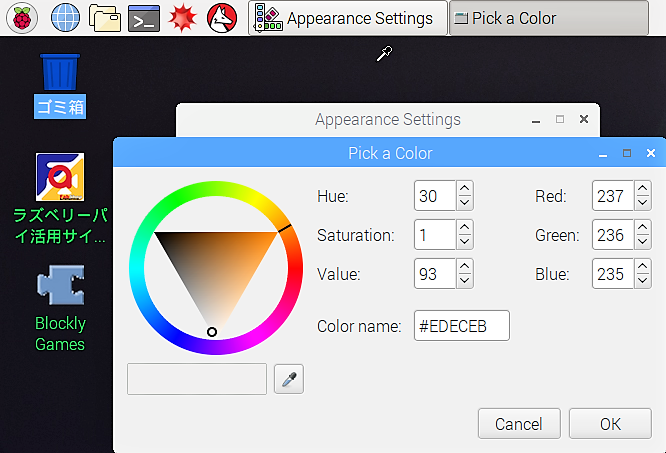Viewport: 666px width, 453px height.
Task: Click the Color name hex field
Action: (x=462, y=326)
